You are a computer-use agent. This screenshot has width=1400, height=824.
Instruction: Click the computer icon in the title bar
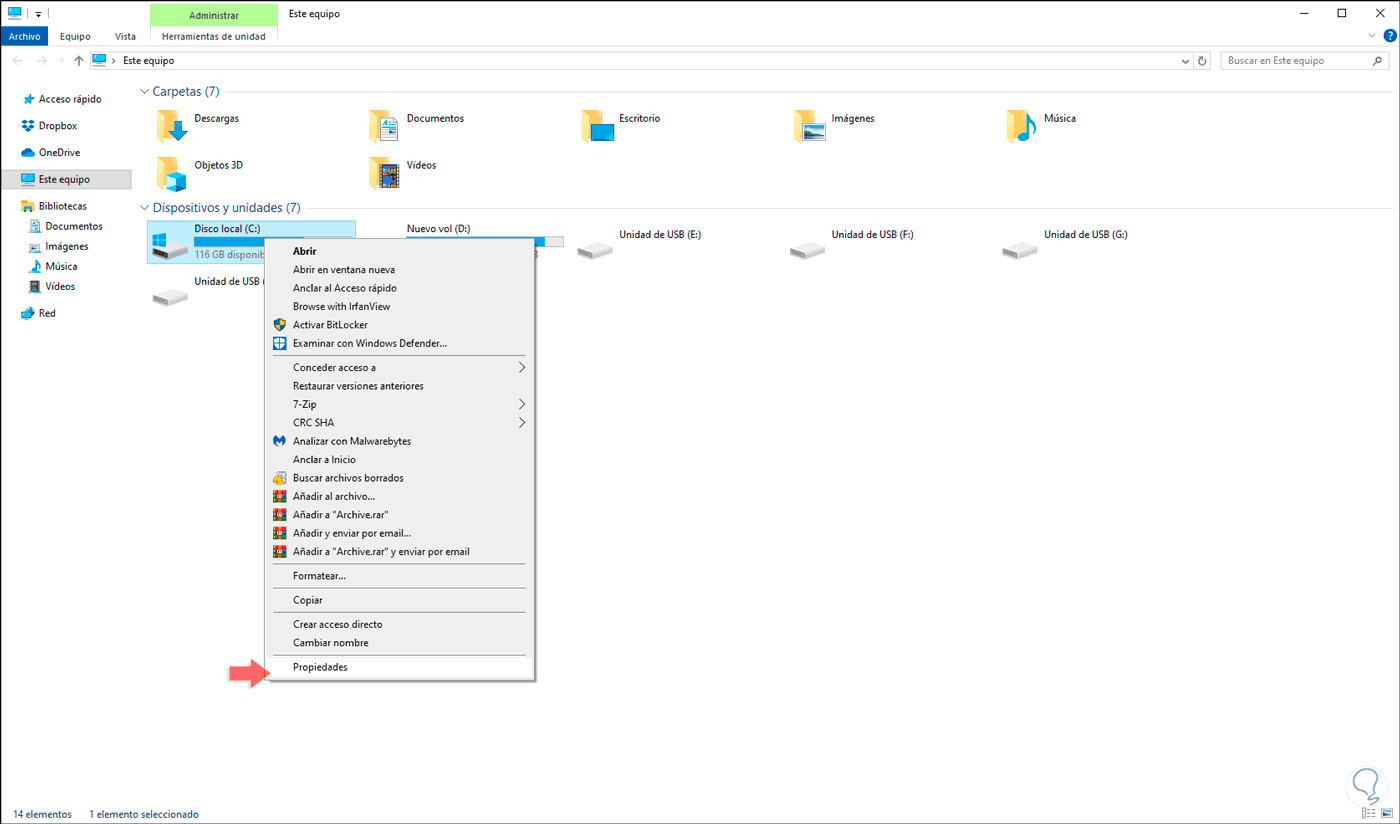pos(15,14)
